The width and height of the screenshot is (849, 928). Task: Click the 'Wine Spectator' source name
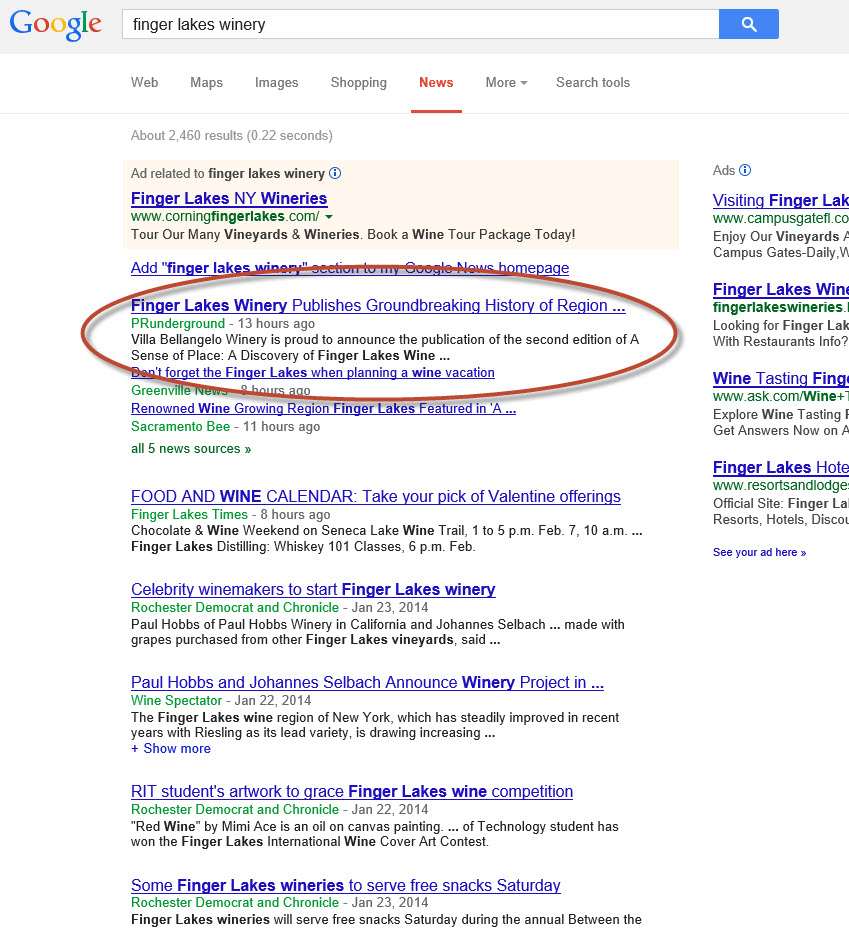pos(176,701)
